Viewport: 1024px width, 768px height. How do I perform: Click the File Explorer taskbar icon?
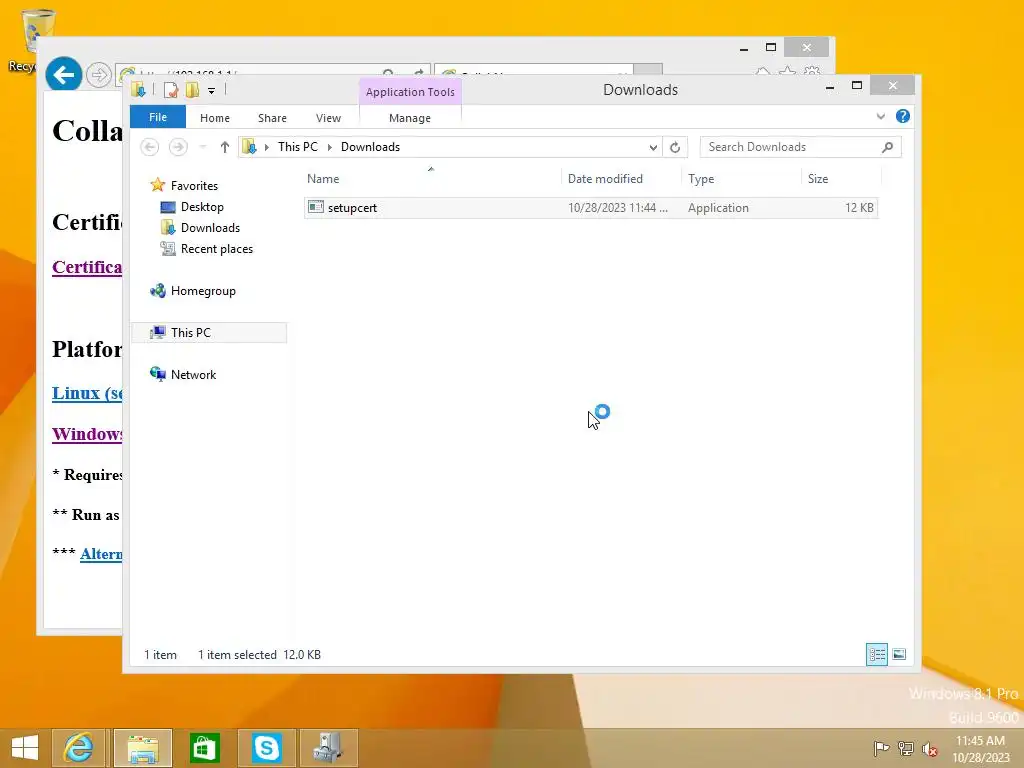point(143,748)
